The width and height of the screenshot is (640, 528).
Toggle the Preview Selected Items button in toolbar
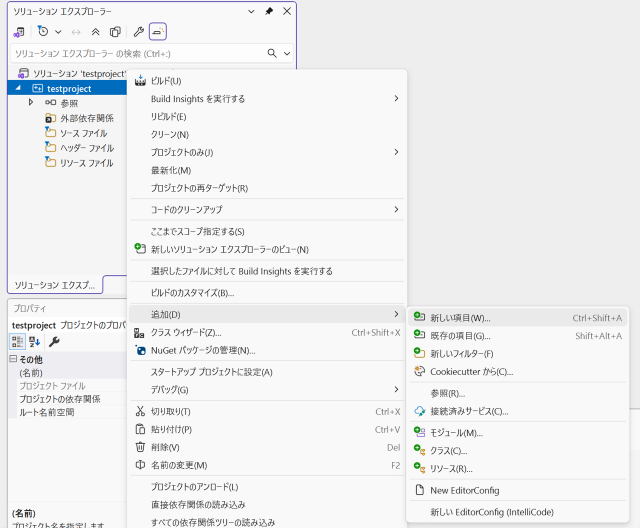click(158, 32)
